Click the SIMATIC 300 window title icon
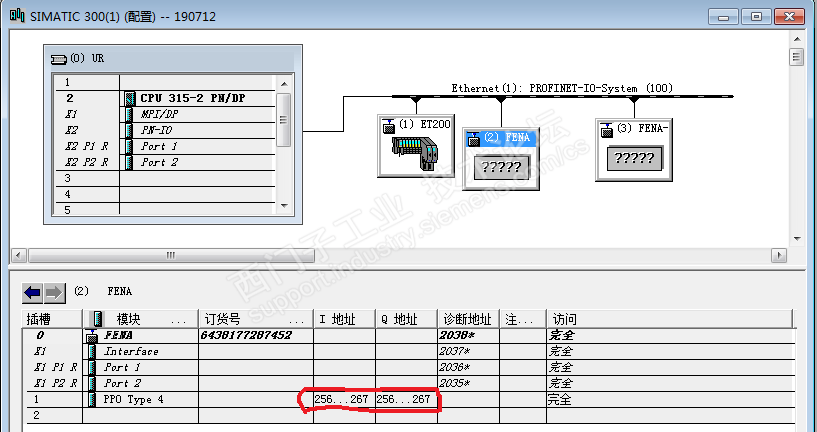817x432 pixels. coord(17,16)
